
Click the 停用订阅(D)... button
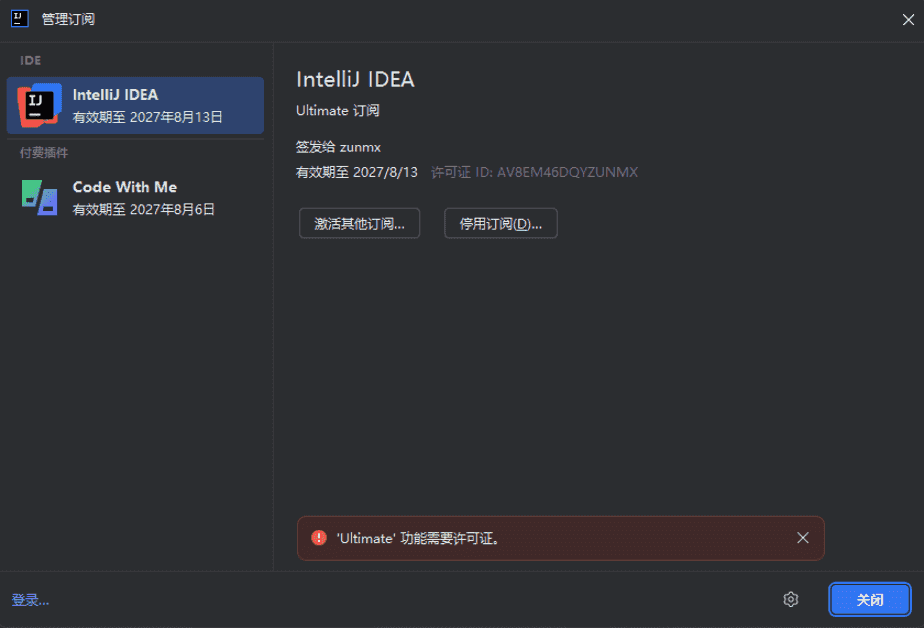501,223
